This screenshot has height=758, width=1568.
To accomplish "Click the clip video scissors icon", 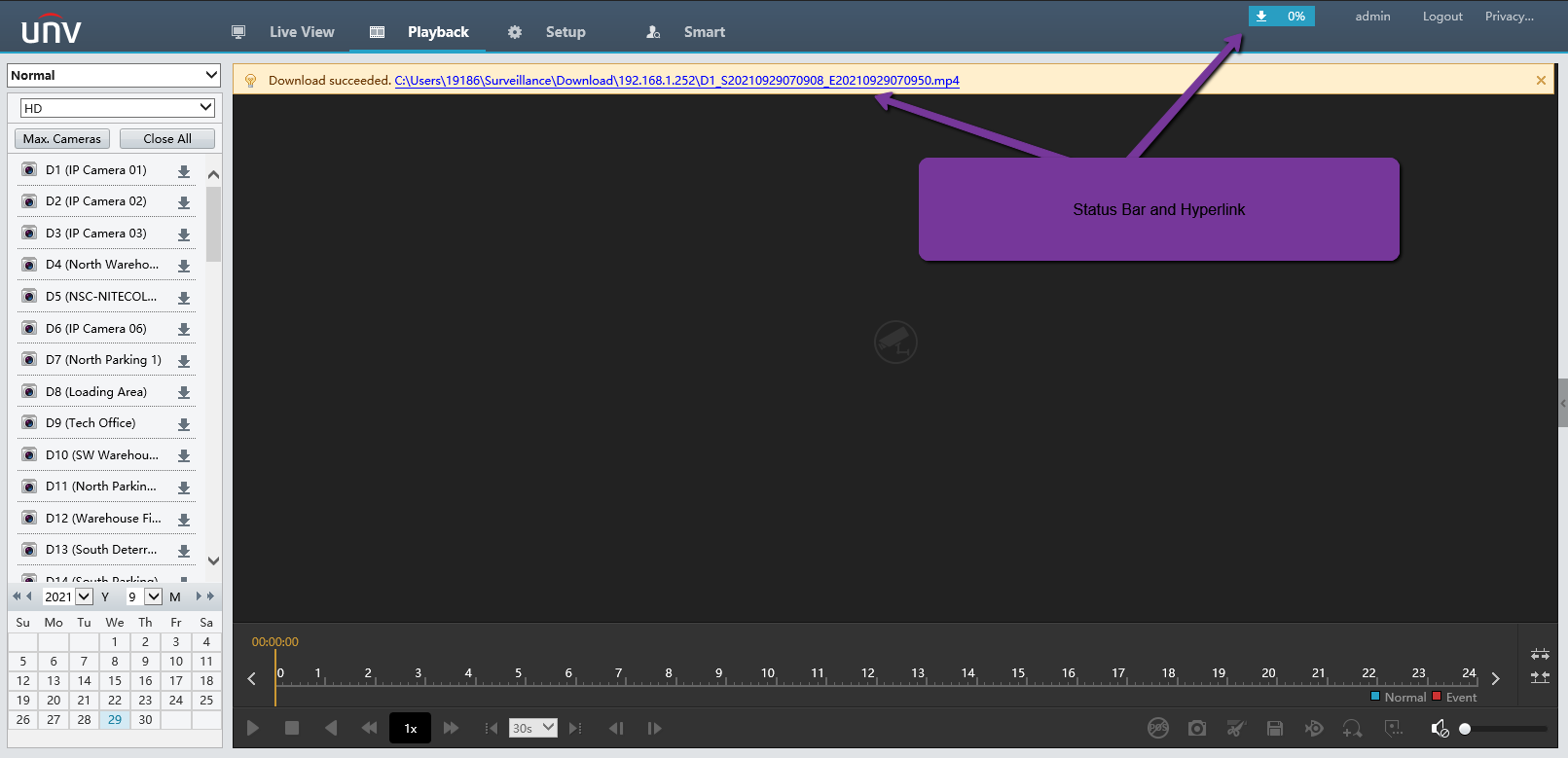I will pyautogui.click(x=1235, y=728).
